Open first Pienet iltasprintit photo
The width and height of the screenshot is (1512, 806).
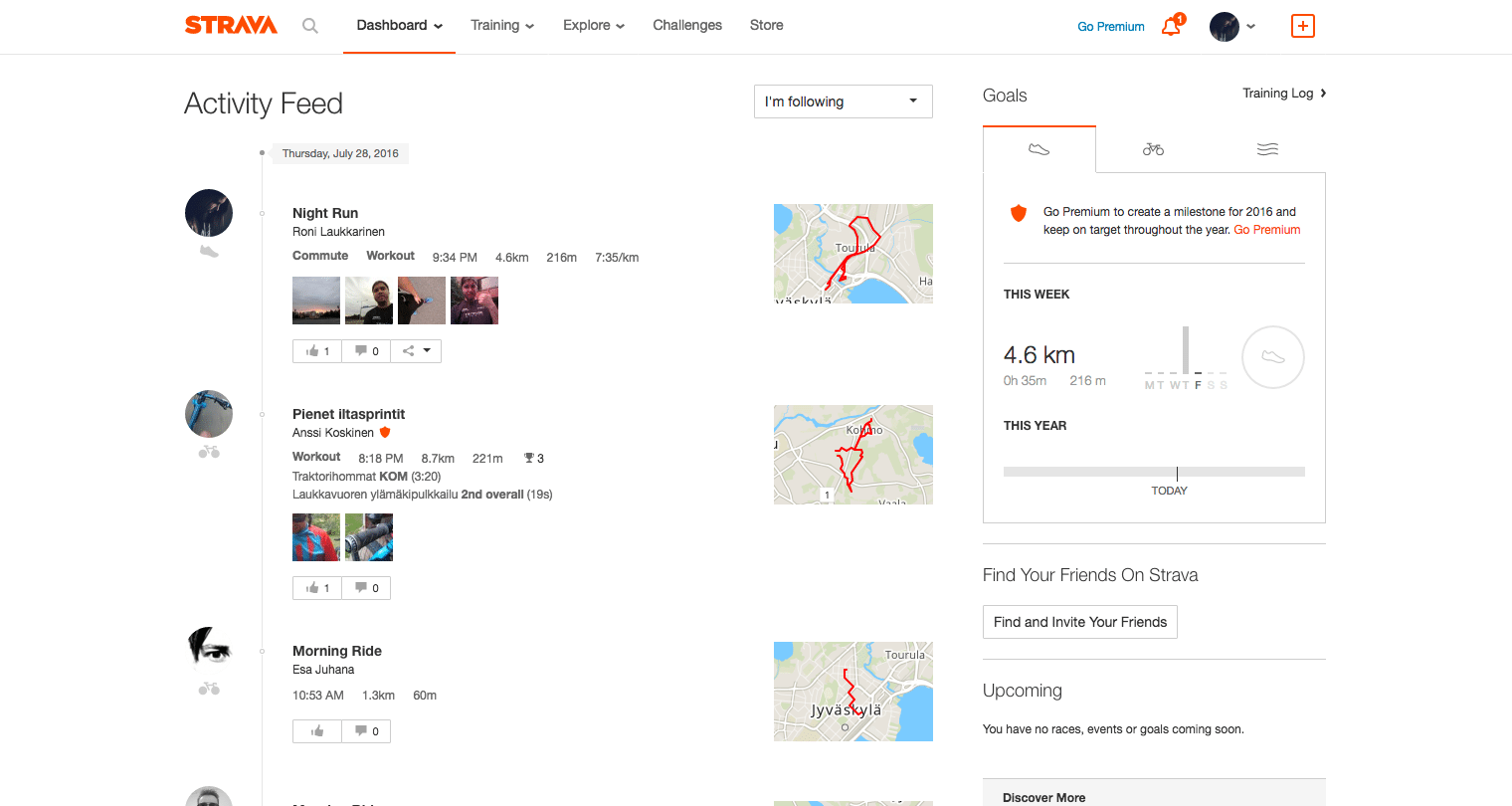pos(316,537)
